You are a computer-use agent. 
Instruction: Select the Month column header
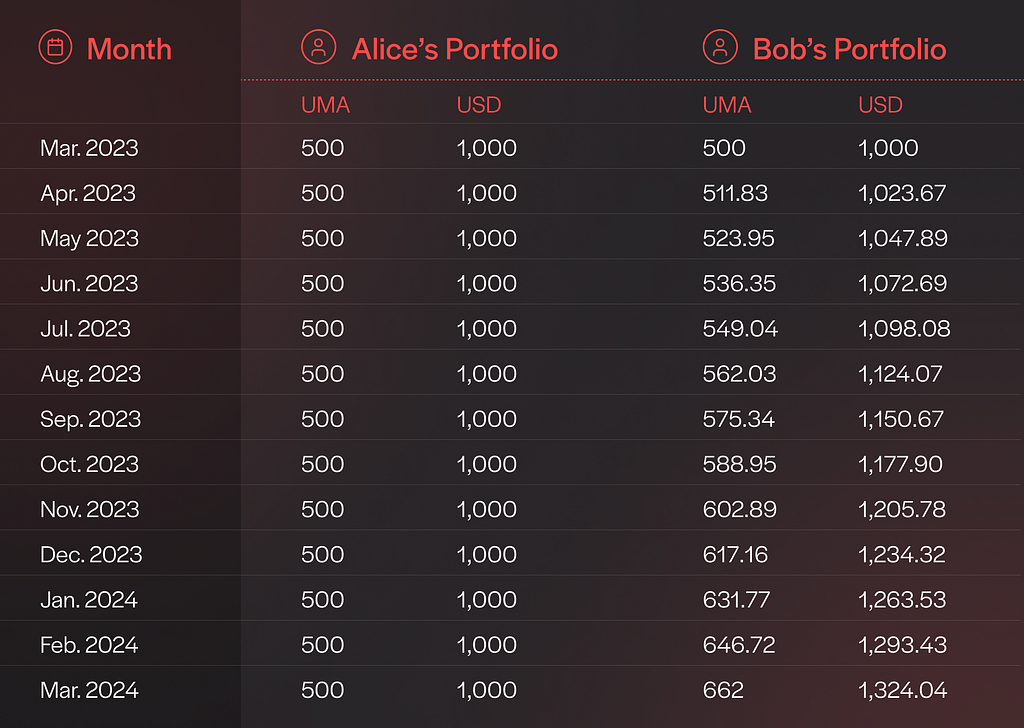coord(129,49)
